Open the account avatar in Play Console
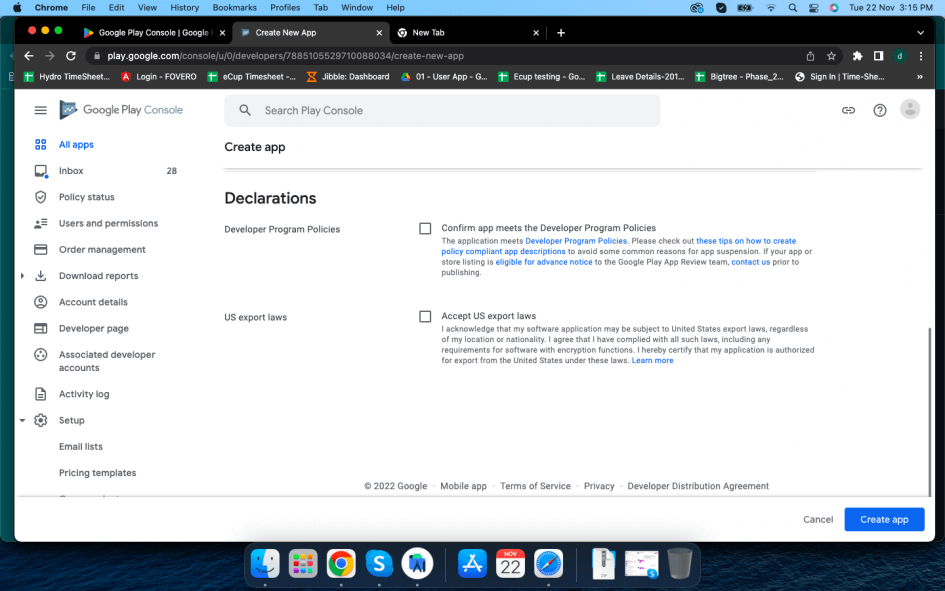Viewport: 945px width, 591px height. click(910, 110)
